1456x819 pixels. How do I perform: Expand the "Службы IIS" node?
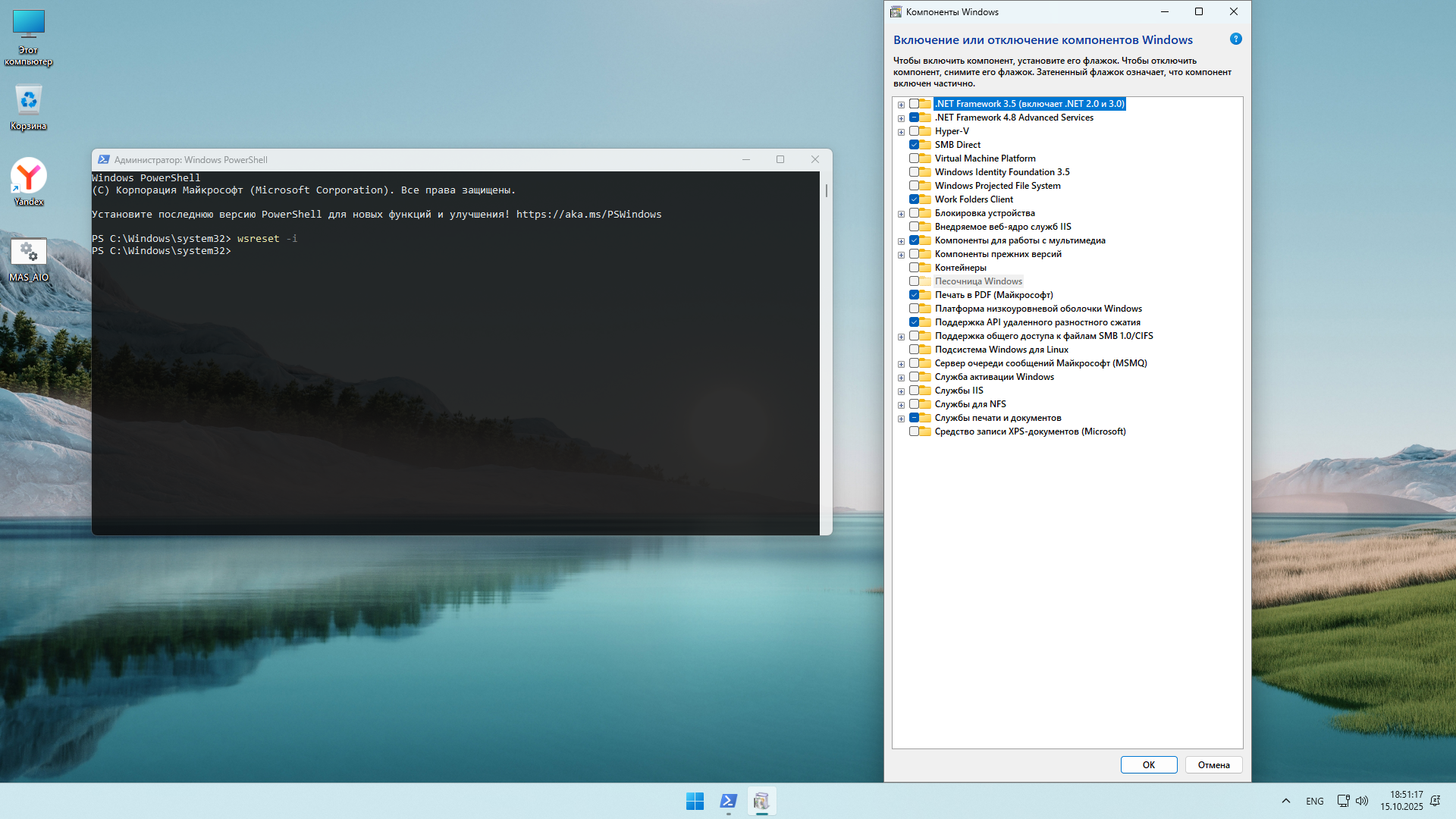coord(901,391)
